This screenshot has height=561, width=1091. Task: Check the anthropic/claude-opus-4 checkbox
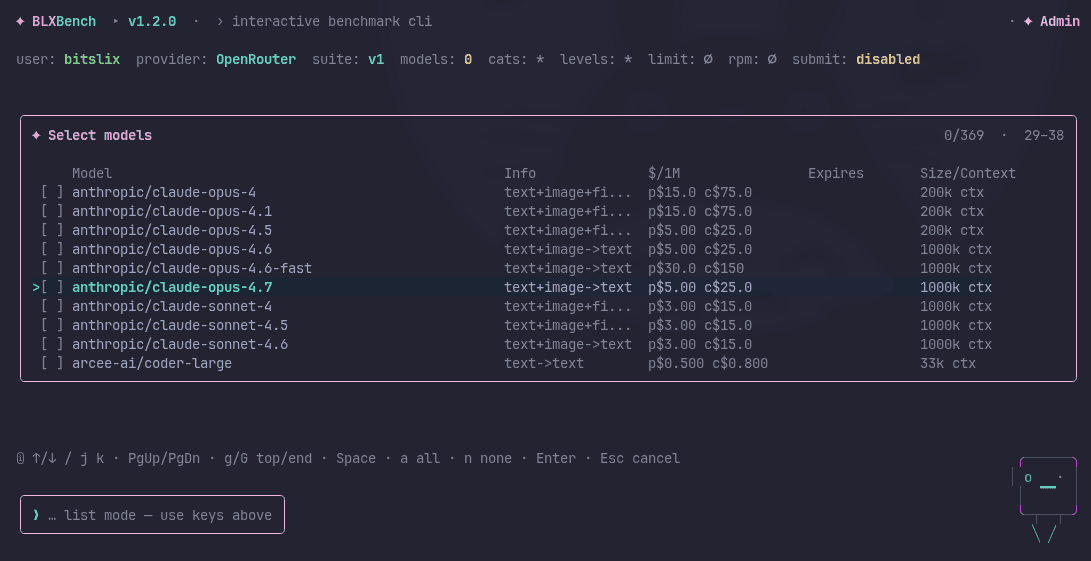pos(52,193)
